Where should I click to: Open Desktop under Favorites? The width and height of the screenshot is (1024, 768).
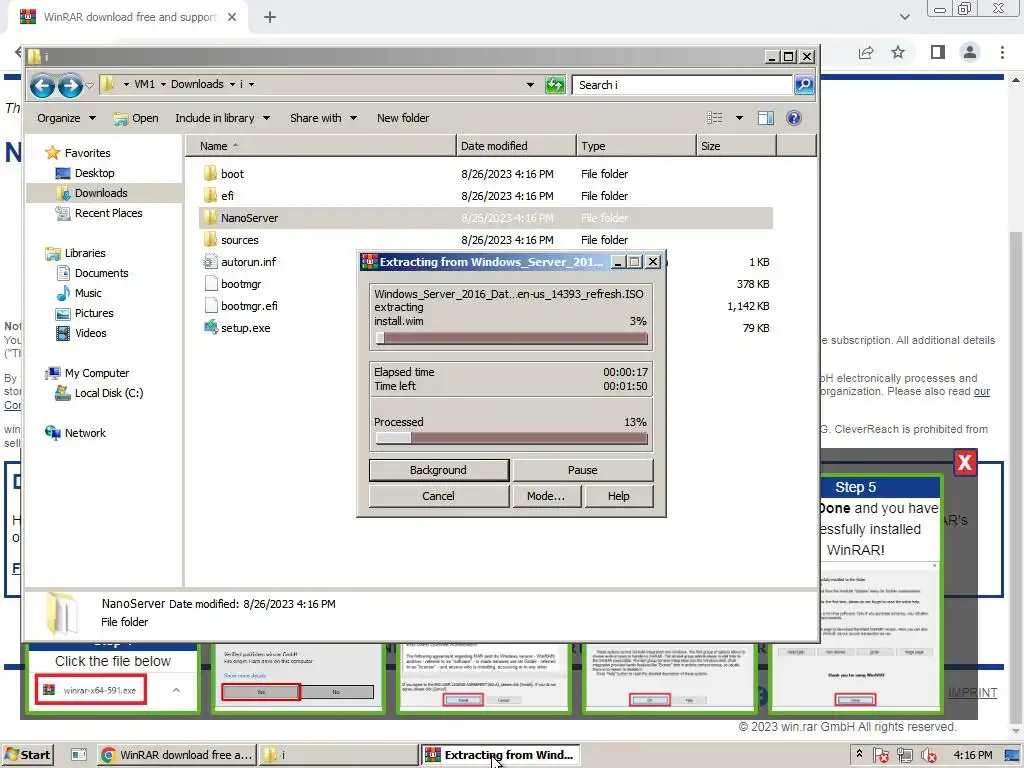coord(85,173)
